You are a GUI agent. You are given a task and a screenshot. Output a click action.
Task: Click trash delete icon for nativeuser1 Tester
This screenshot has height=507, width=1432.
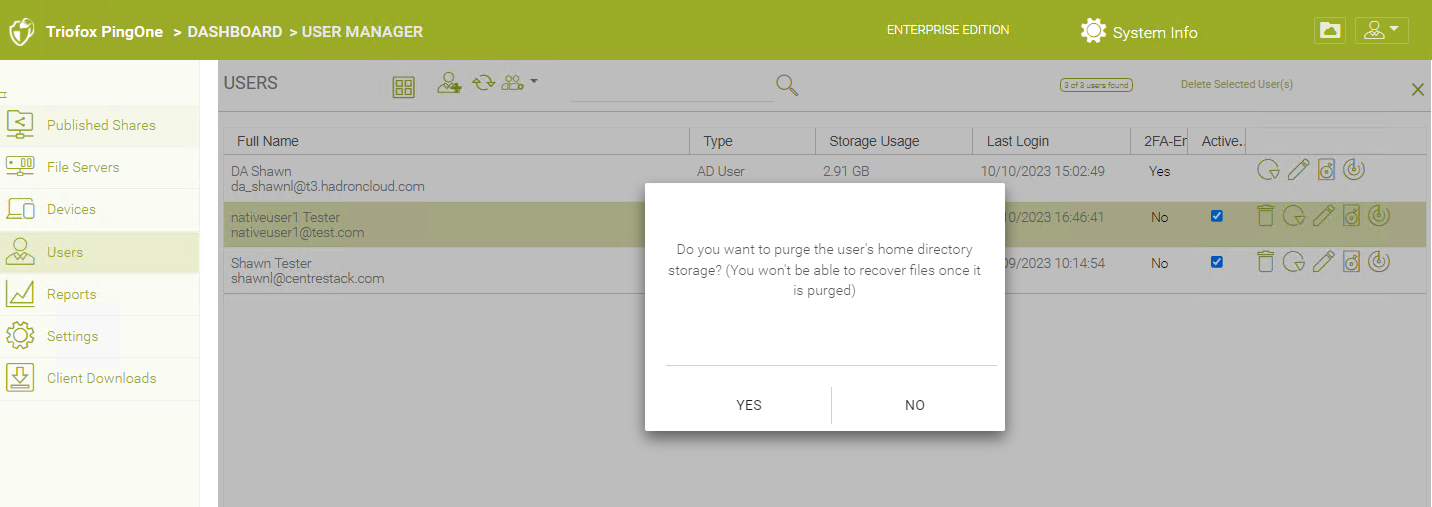coord(1266,215)
